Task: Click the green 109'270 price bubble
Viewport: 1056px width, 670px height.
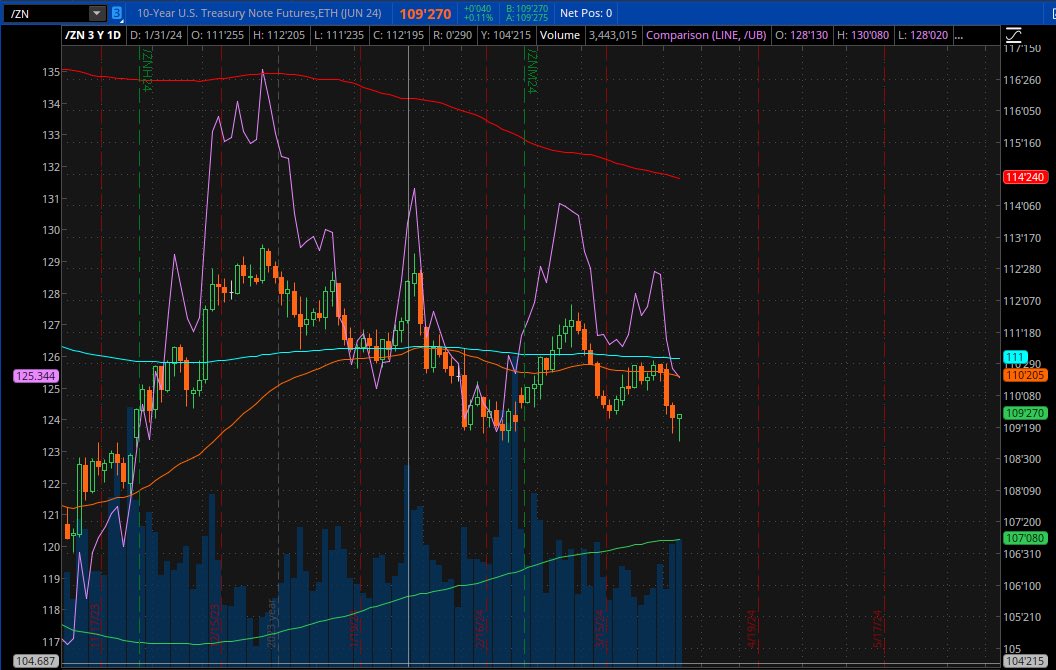Action: [x=1024, y=413]
